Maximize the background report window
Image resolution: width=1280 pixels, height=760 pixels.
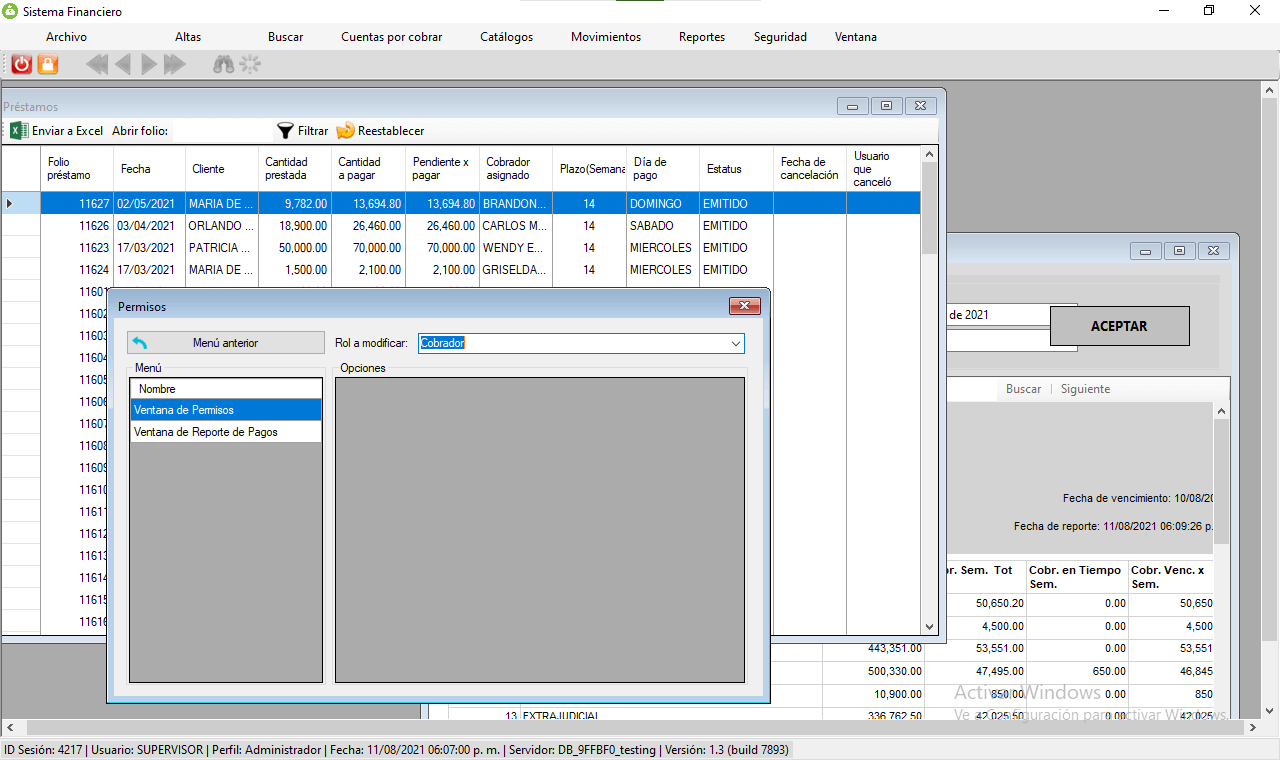(x=1180, y=251)
